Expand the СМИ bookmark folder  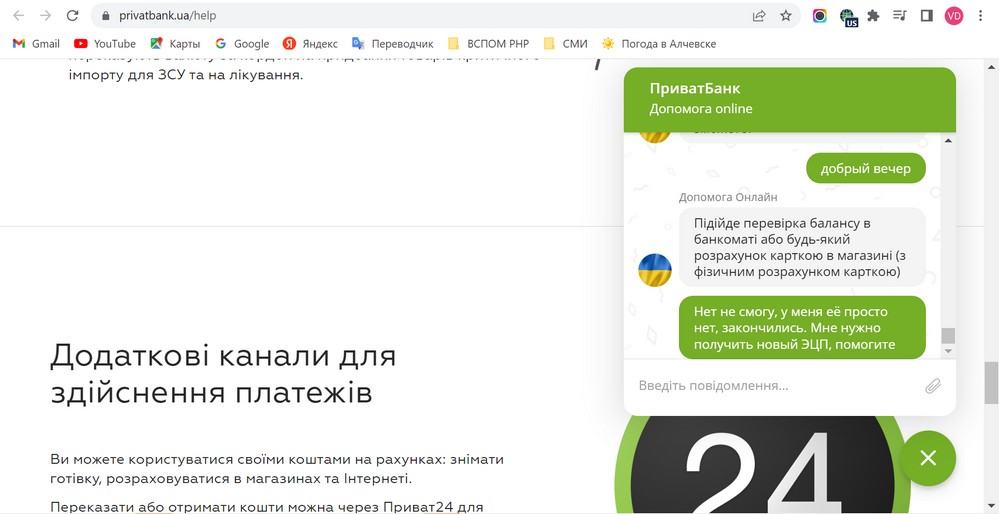click(566, 44)
